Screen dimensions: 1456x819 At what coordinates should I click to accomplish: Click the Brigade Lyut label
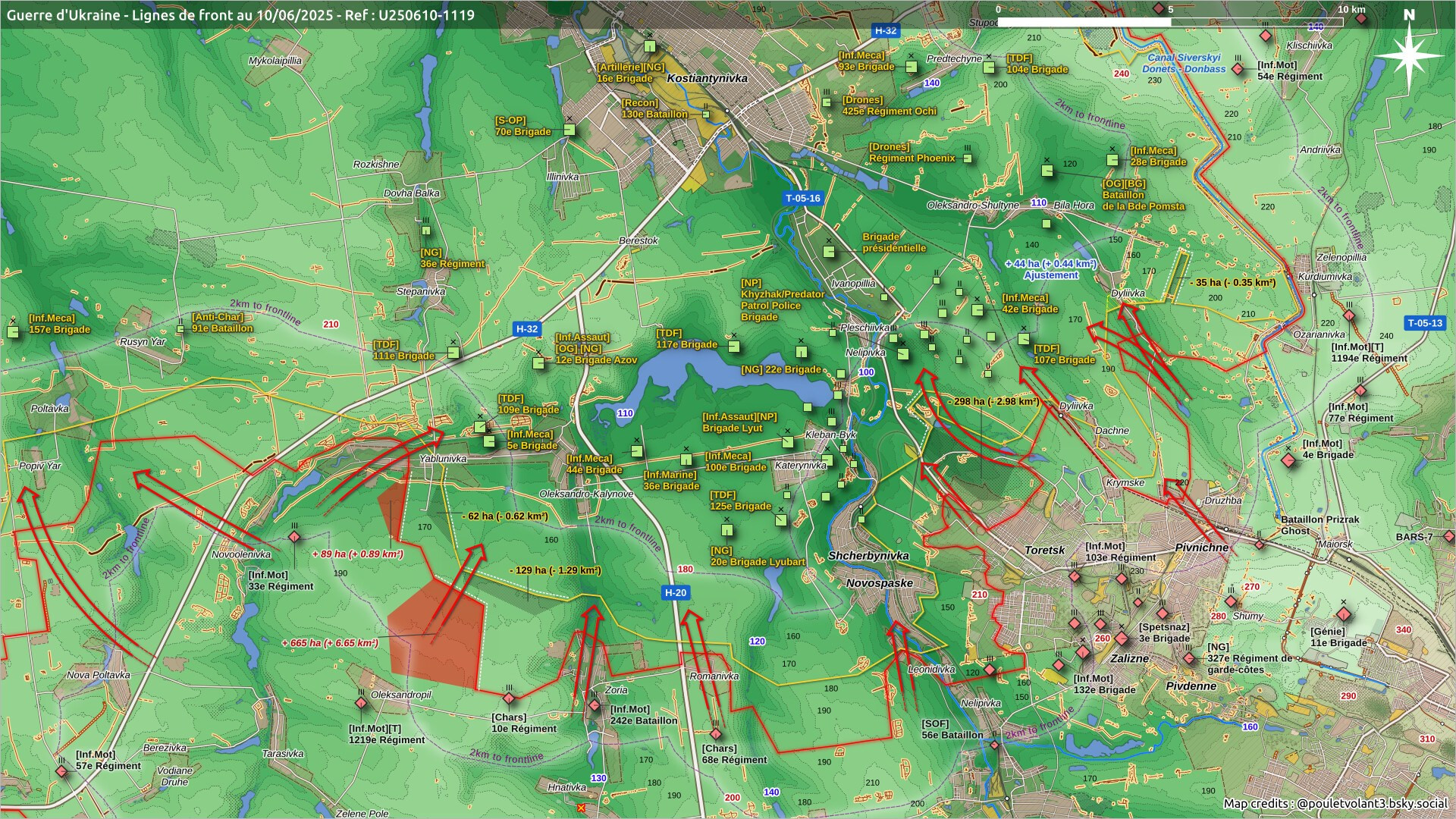tap(739, 422)
